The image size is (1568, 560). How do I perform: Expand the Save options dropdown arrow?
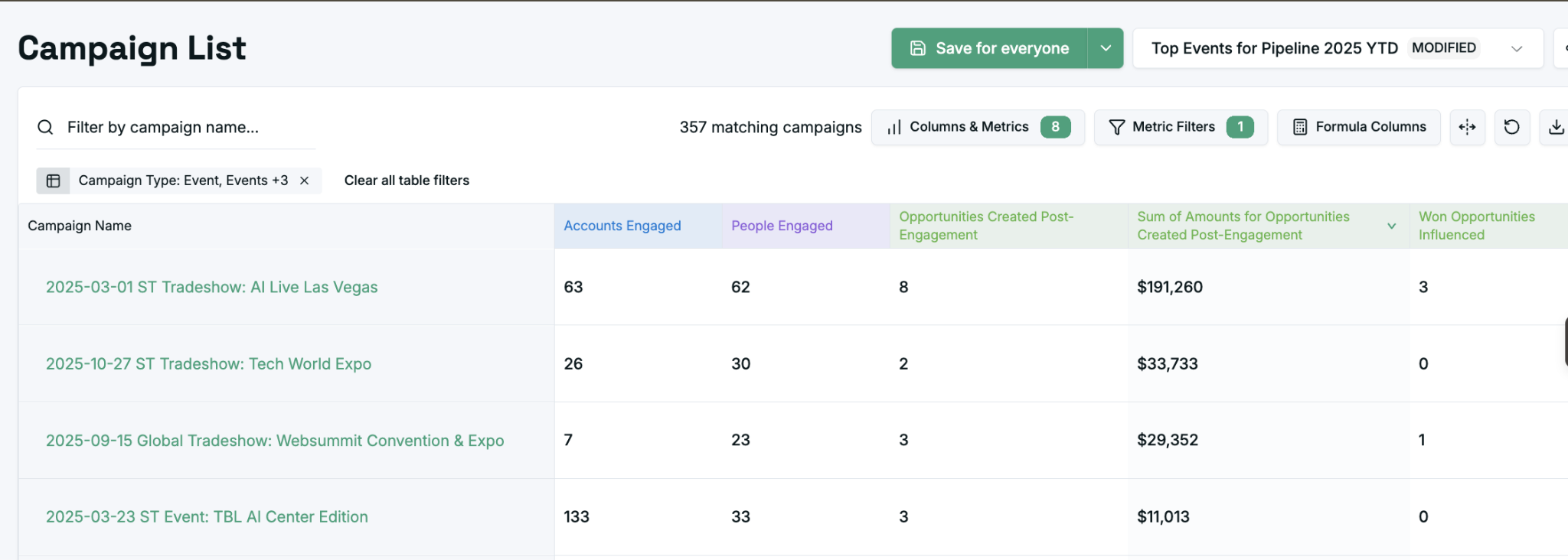coord(1106,48)
